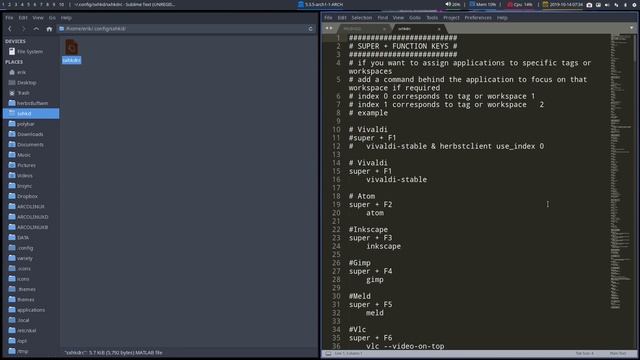
Task: Click the memory usage indicator
Action: pos(483,4)
